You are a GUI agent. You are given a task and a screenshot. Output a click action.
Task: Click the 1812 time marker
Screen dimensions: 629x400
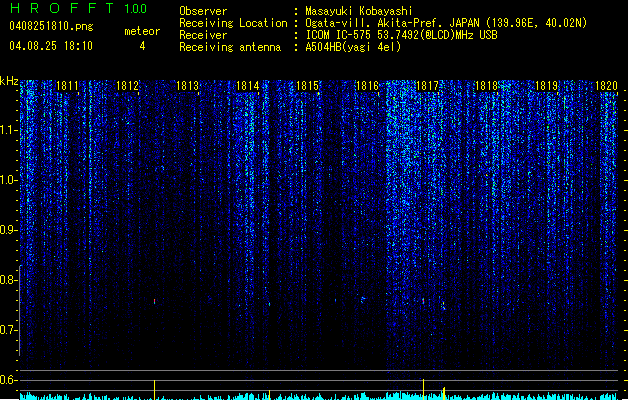click(x=127, y=86)
